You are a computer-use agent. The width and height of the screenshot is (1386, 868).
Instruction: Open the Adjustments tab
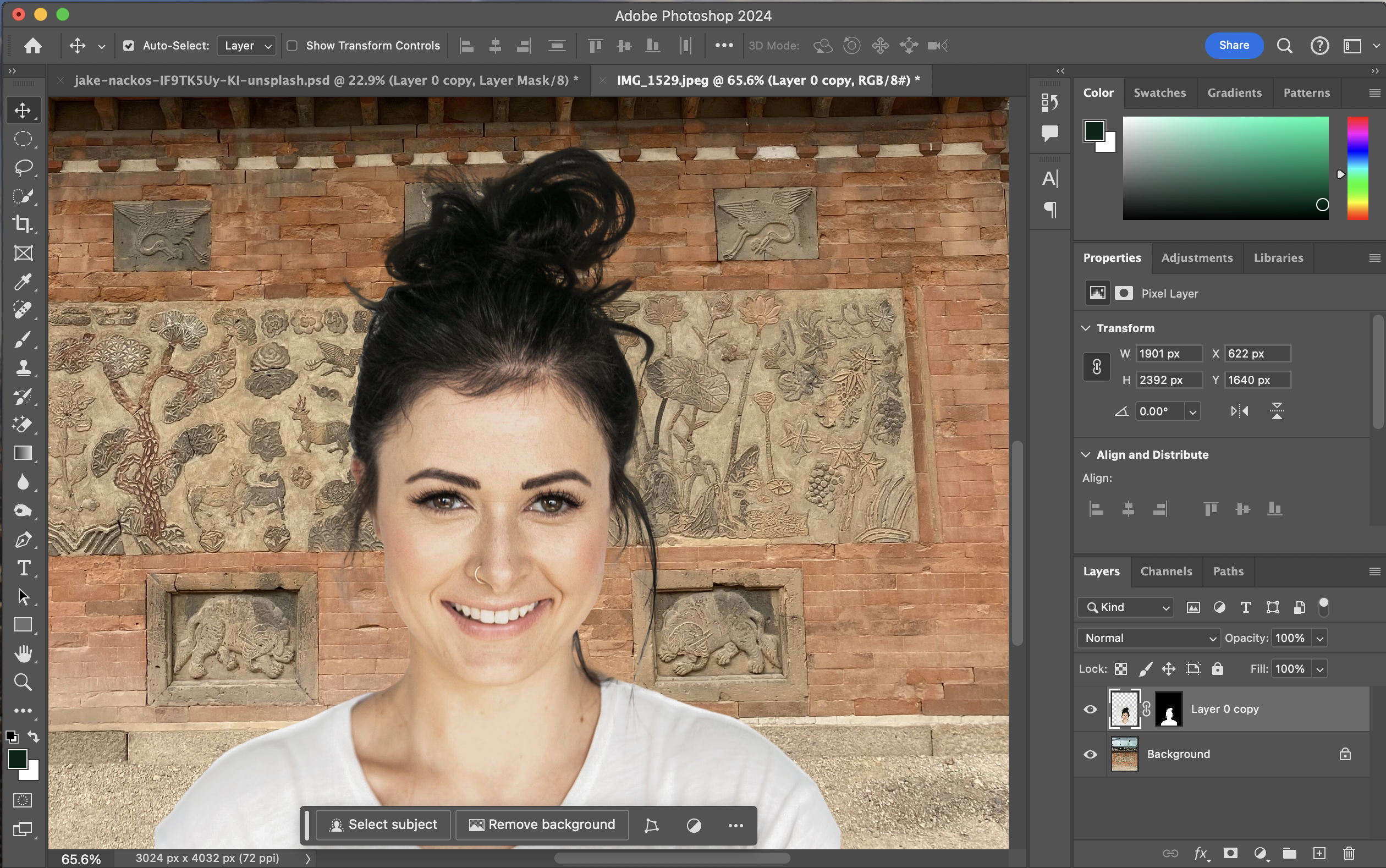1197,258
